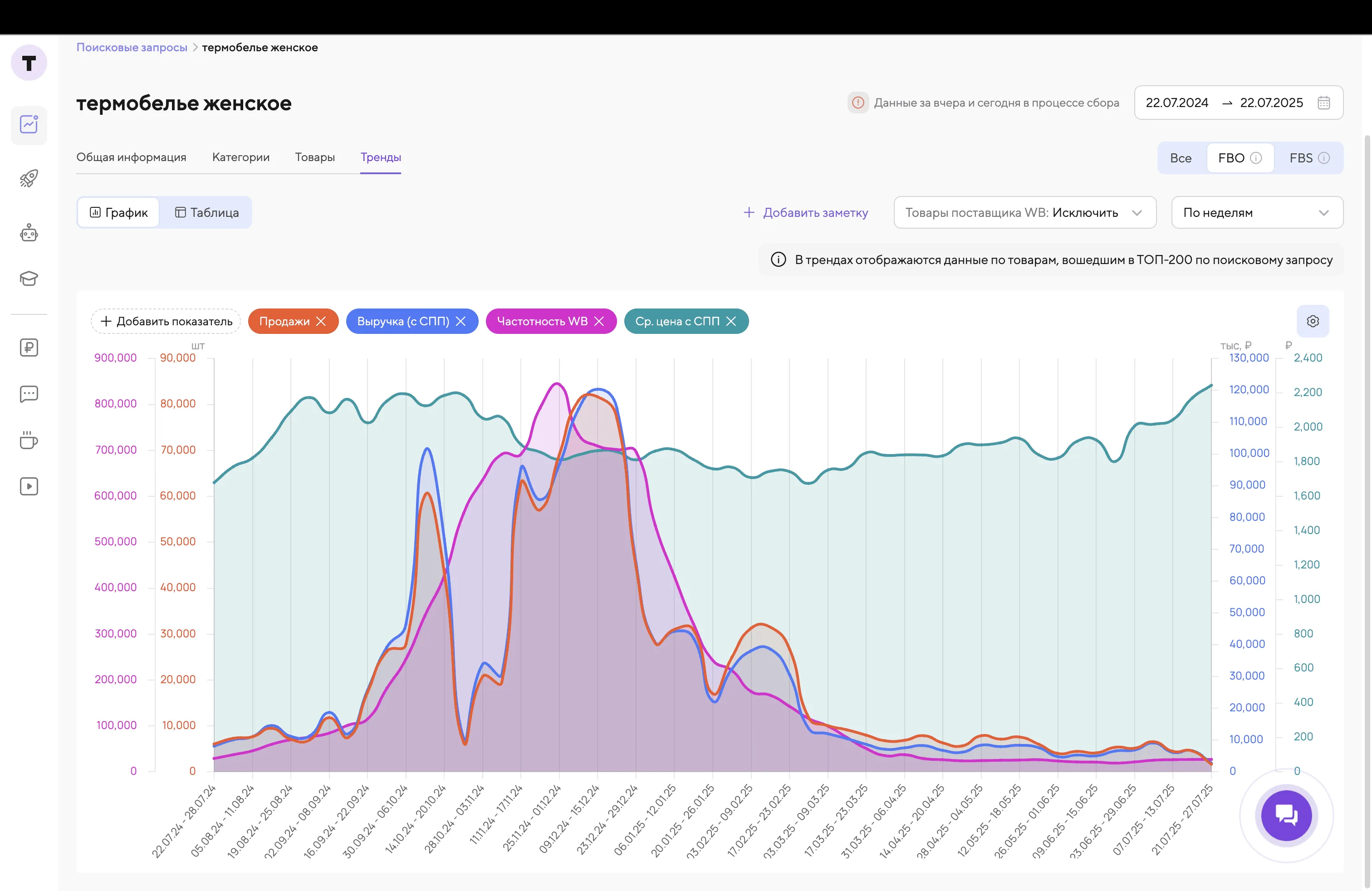Remove the orange Продажи metric chip
This screenshot has height=891, width=1372.
tap(321, 321)
